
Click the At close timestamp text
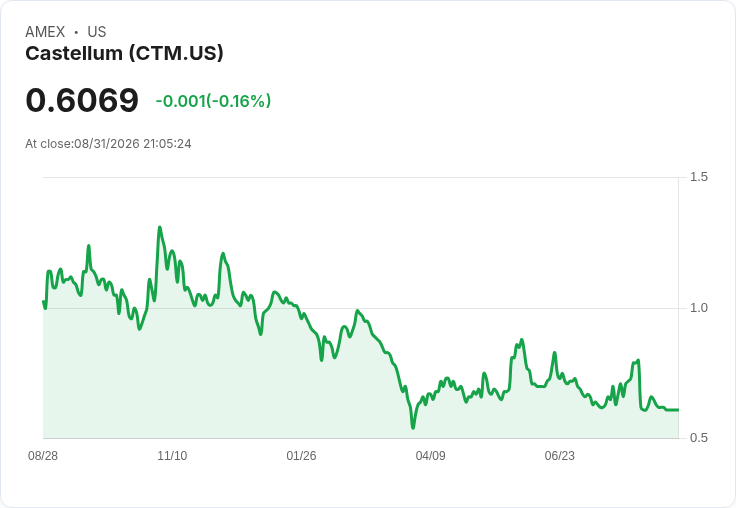point(108,144)
